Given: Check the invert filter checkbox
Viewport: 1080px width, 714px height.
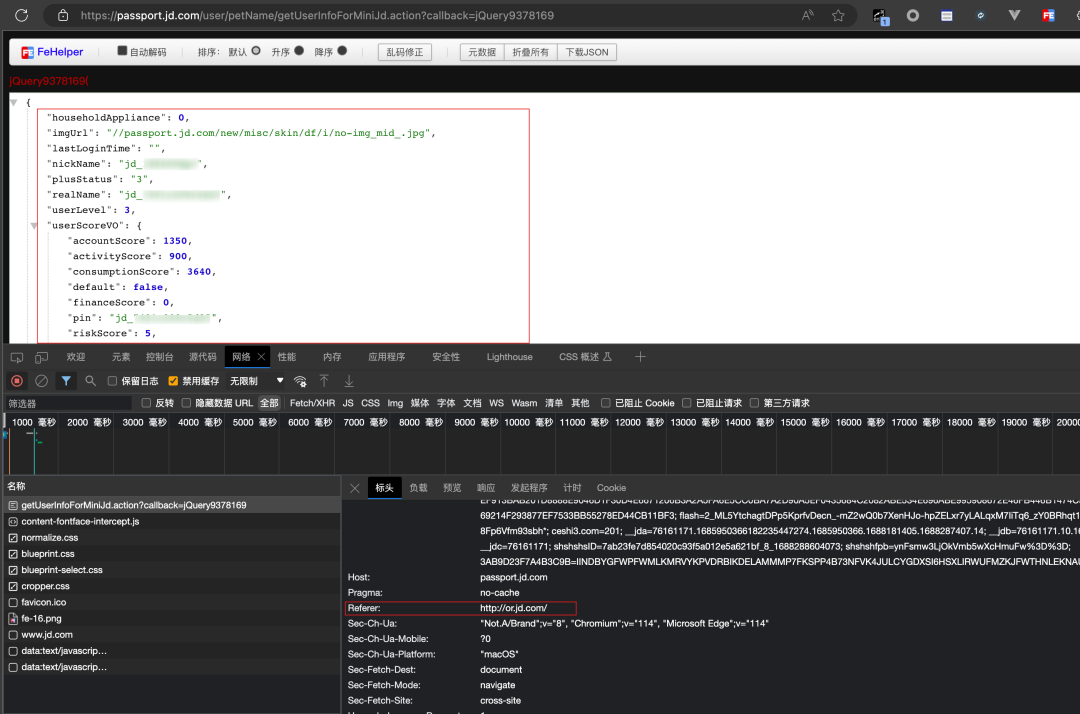Looking at the screenshot, I should [x=146, y=403].
